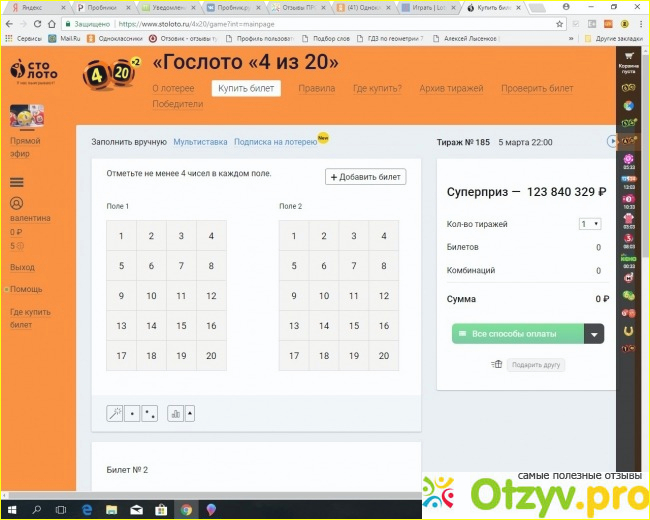Expand the arrow beside statistics icon

tap(190, 413)
